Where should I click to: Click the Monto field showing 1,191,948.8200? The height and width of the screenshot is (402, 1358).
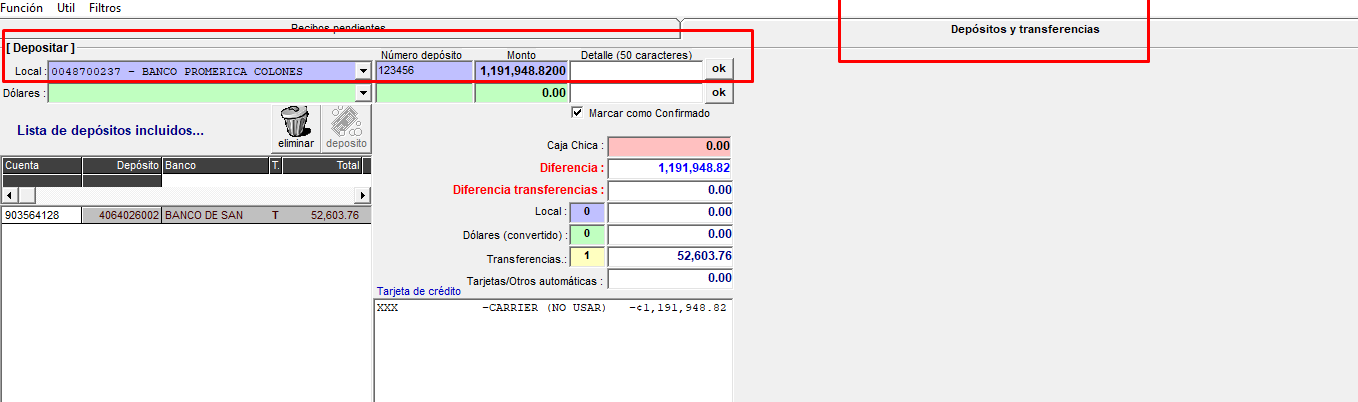click(x=522, y=71)
